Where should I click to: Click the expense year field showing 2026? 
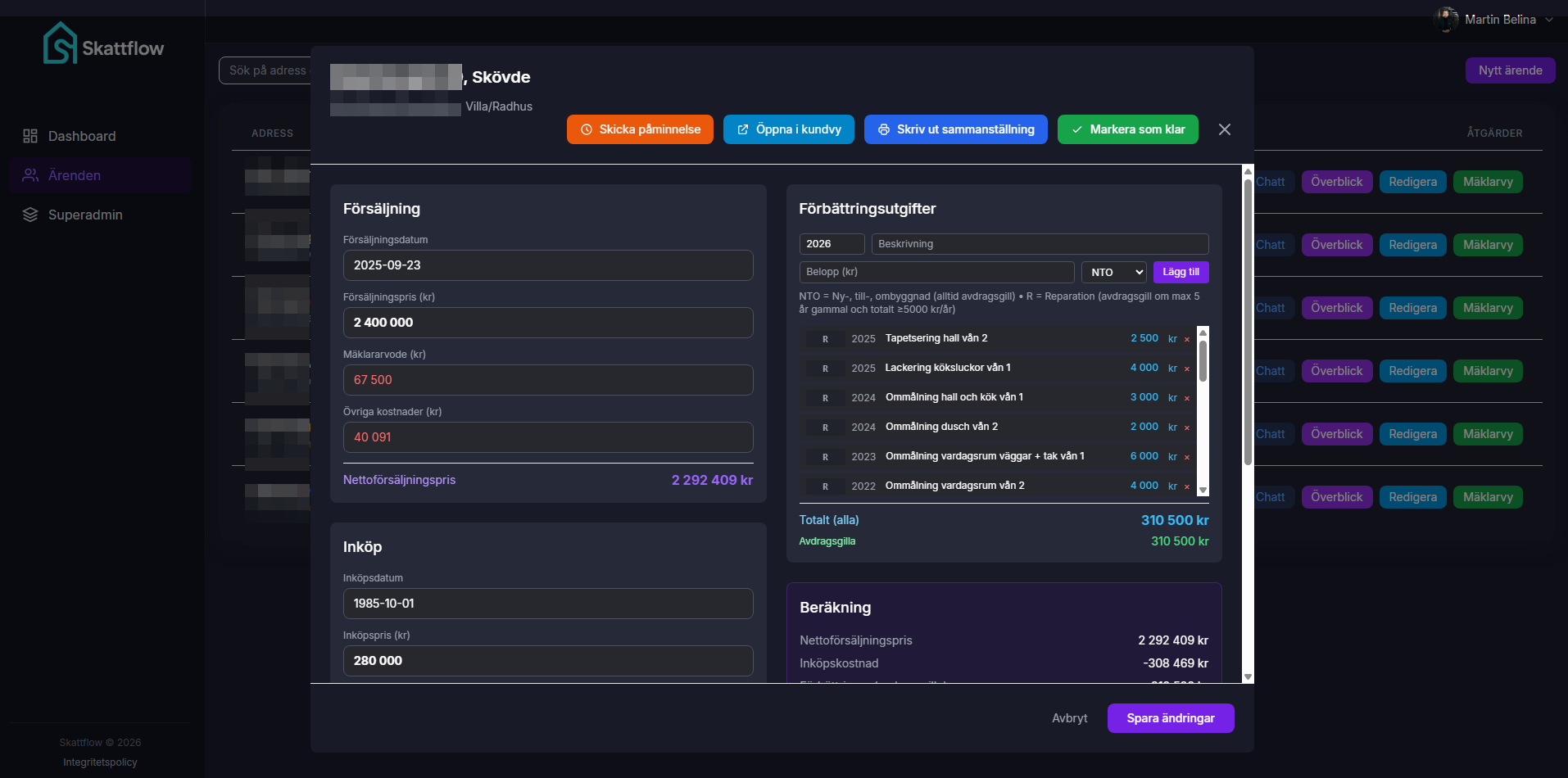(832, 244)
